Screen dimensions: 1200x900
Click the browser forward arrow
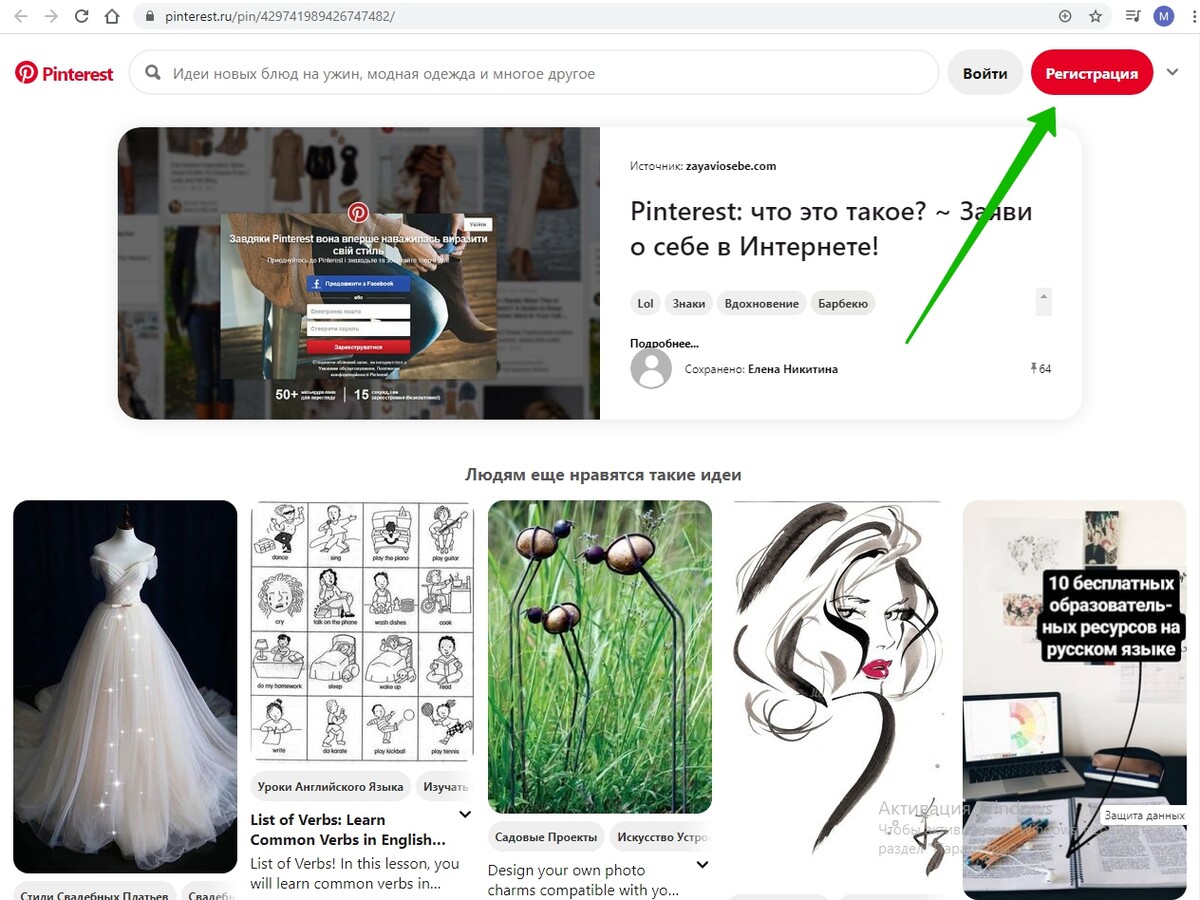(51, 16)
